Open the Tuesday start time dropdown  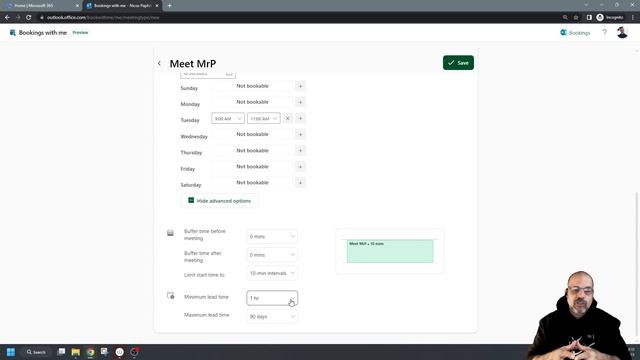tap(228, 118)
